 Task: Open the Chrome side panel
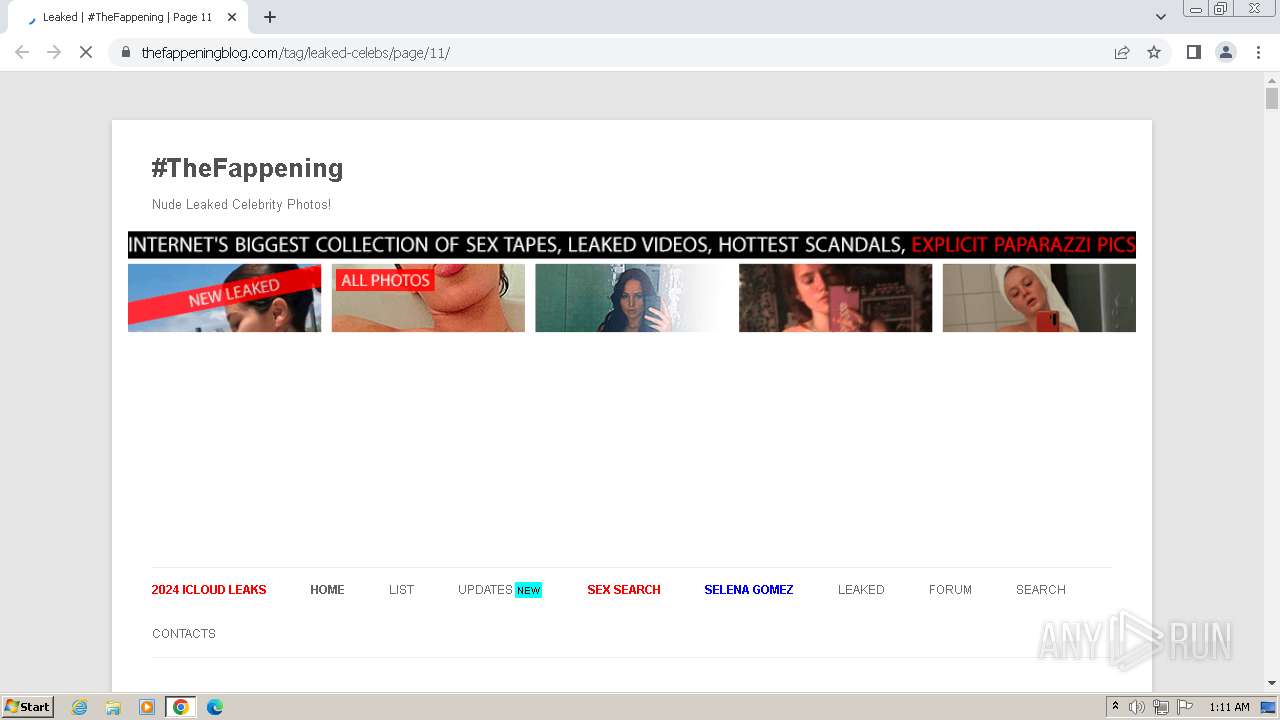(1193, 52)
